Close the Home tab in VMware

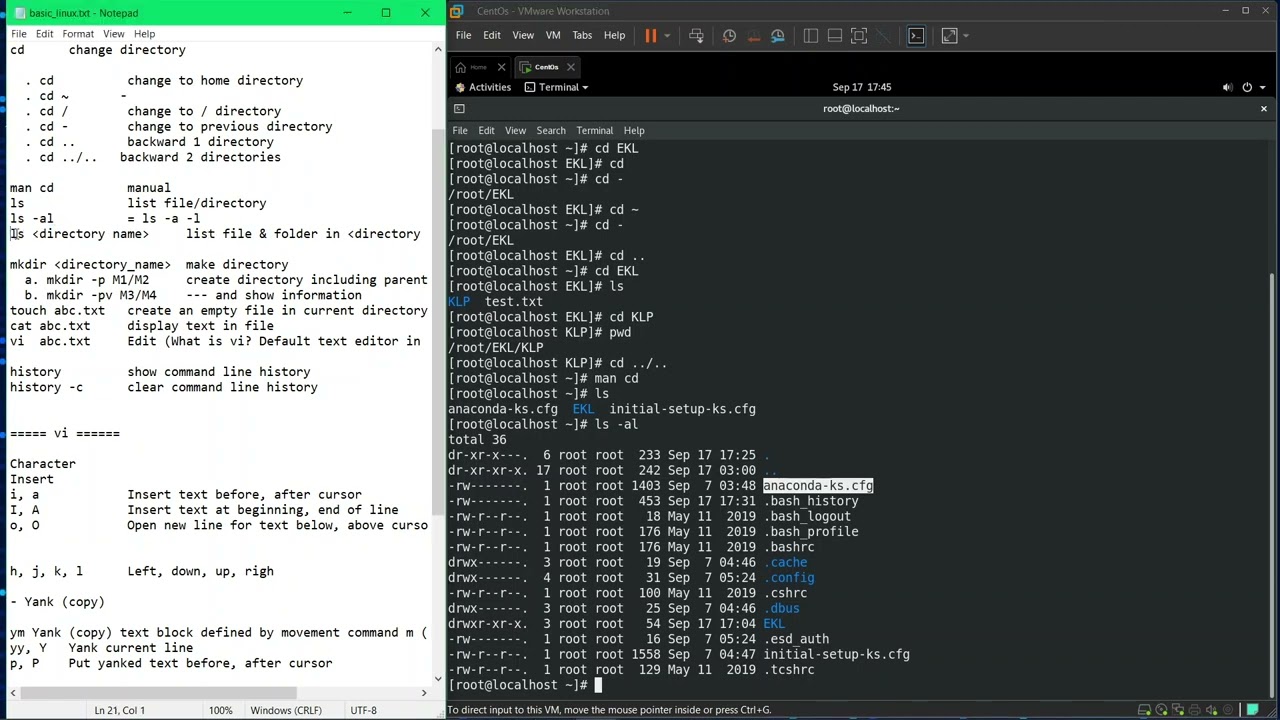tap(501, 67)
